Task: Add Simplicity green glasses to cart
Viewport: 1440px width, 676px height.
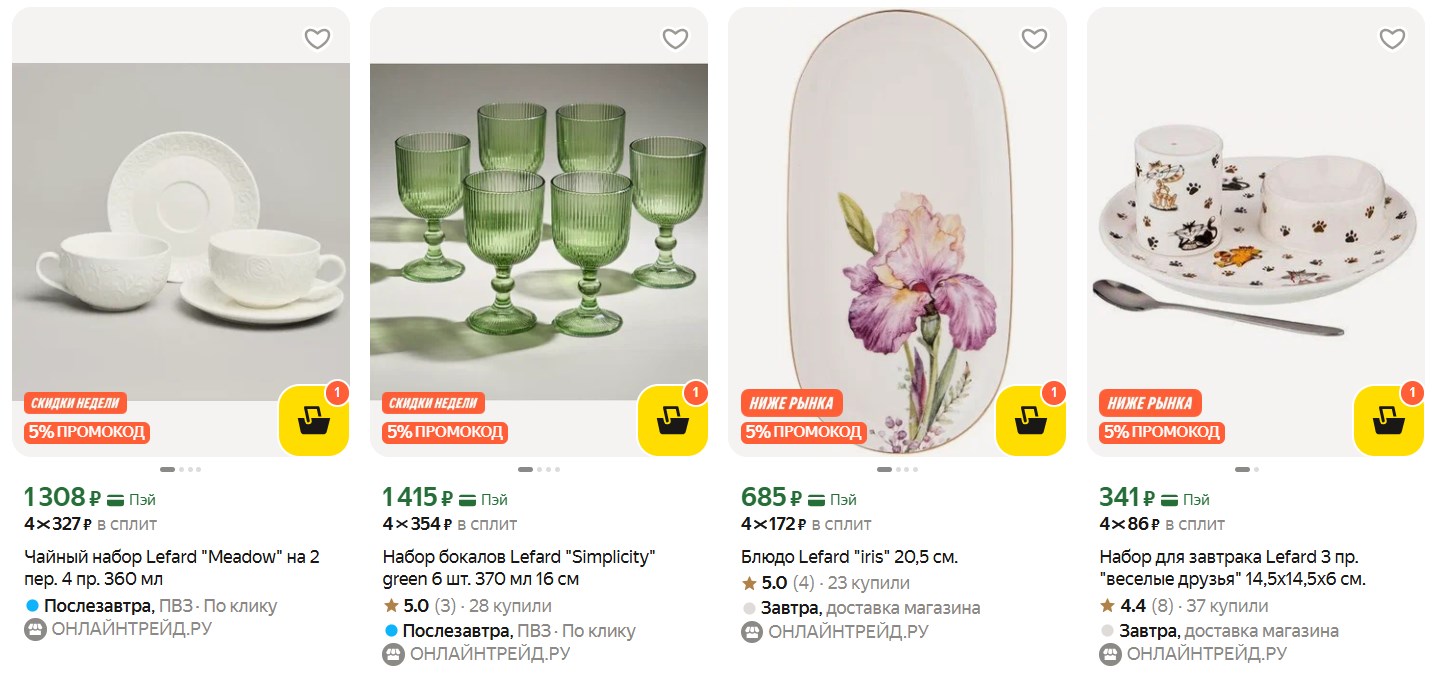Action: coord(672,421)
